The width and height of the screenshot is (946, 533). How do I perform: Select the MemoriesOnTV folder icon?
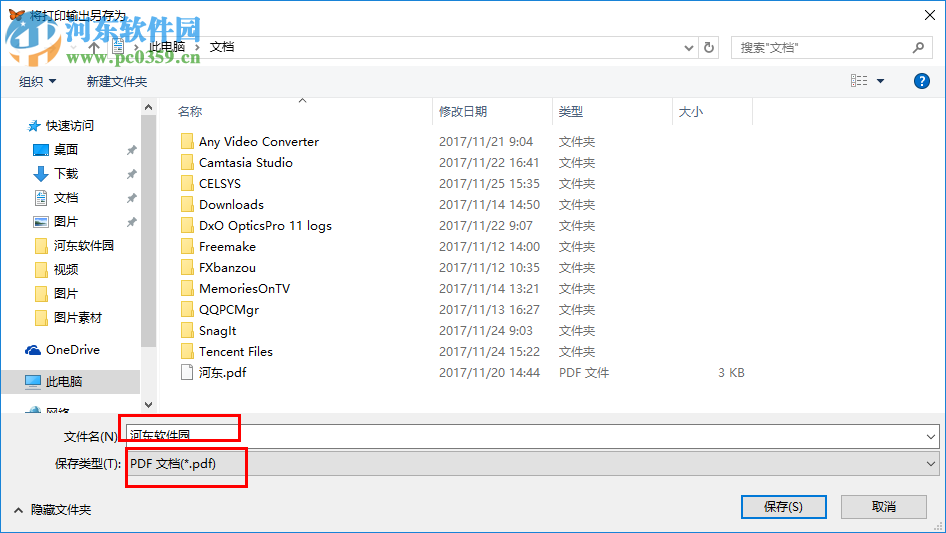187,289
